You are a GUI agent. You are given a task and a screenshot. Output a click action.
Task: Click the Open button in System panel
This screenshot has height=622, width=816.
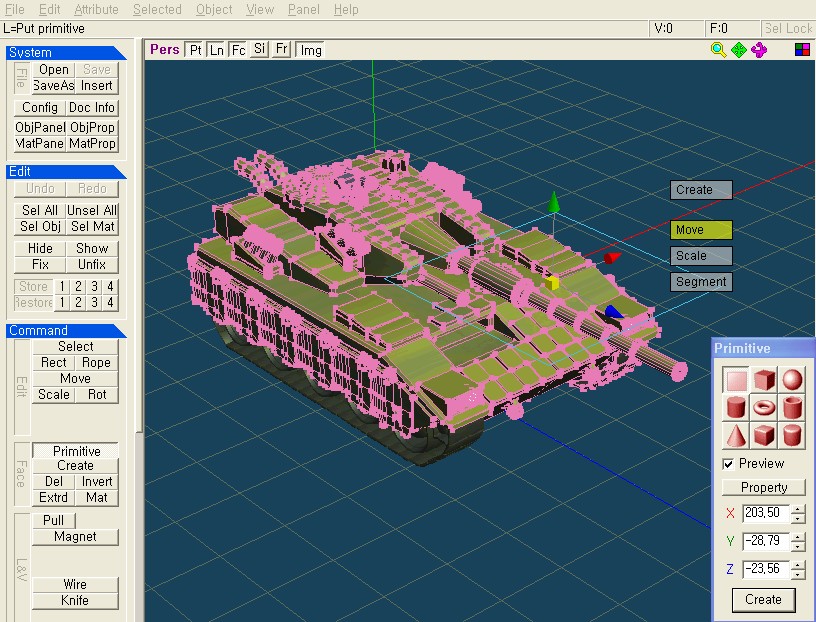point(54,69)
